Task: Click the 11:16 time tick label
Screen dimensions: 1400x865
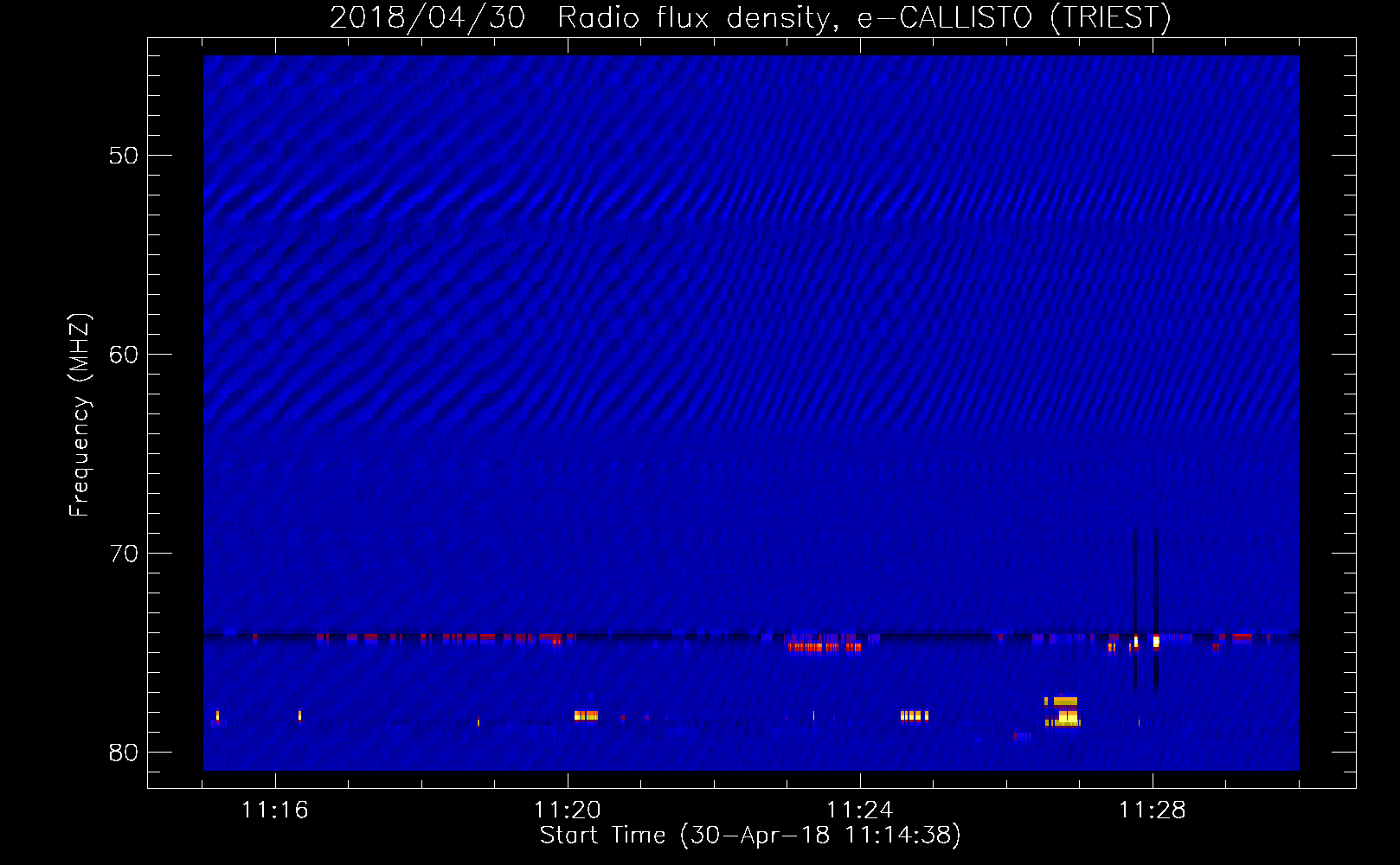Action: (x=274, y=811)
